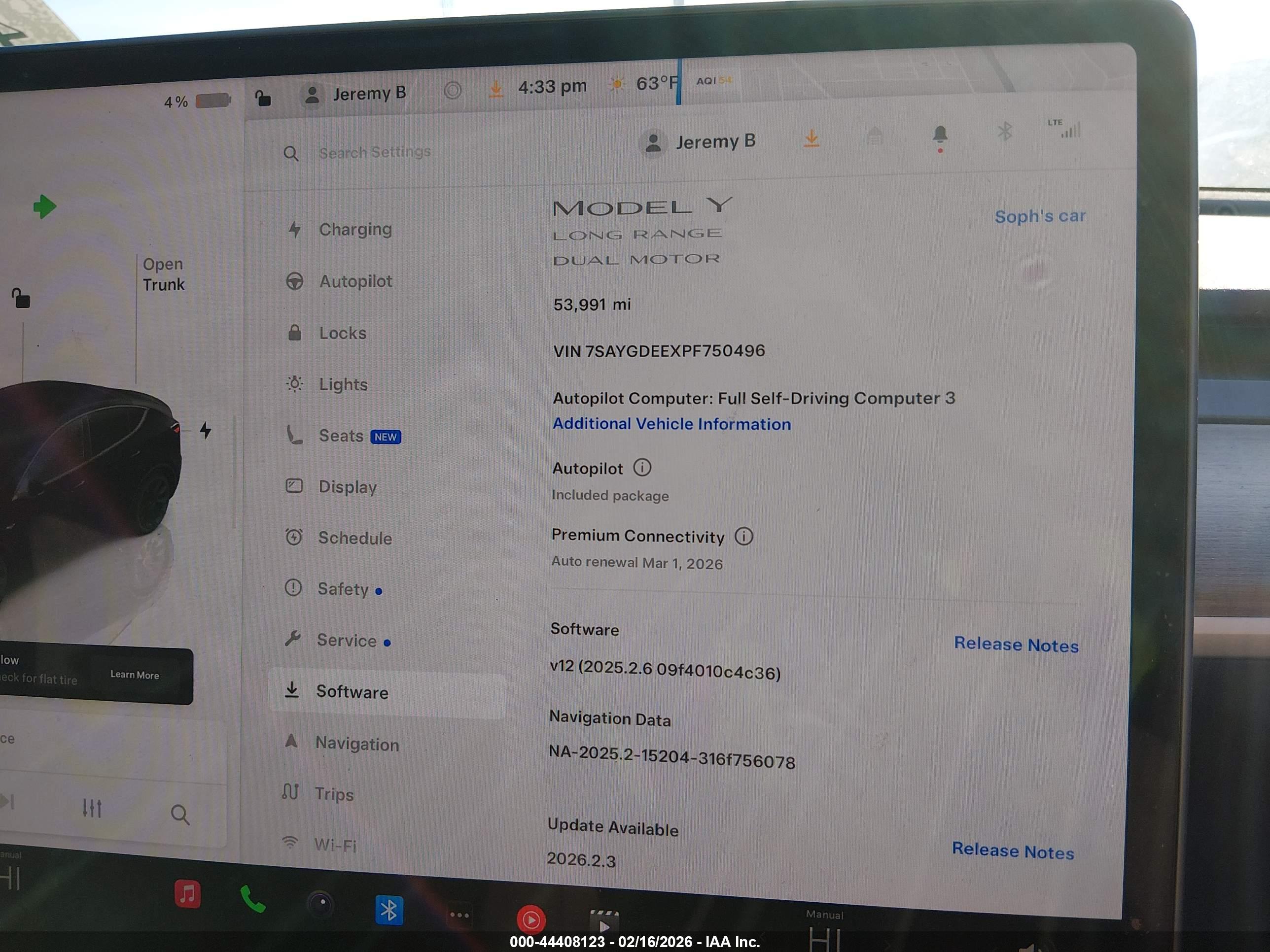The image size is (1270, 952).
Task: Open the Trips settings menu
Action: tap(317, 794)
